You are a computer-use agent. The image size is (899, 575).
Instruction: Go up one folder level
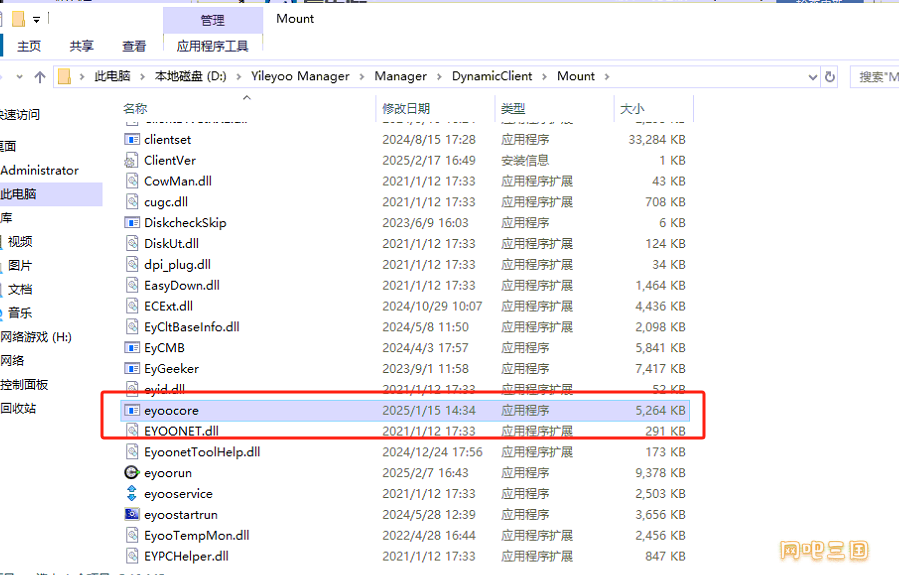(x=40, y=77)
